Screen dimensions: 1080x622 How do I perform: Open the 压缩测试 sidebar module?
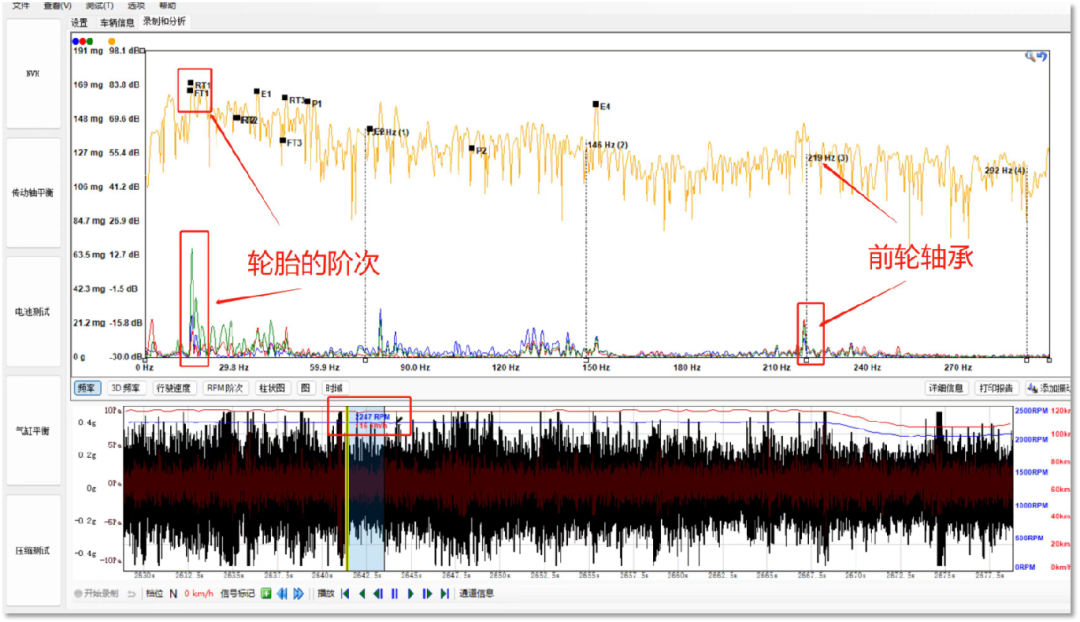[x=33, y=550]
